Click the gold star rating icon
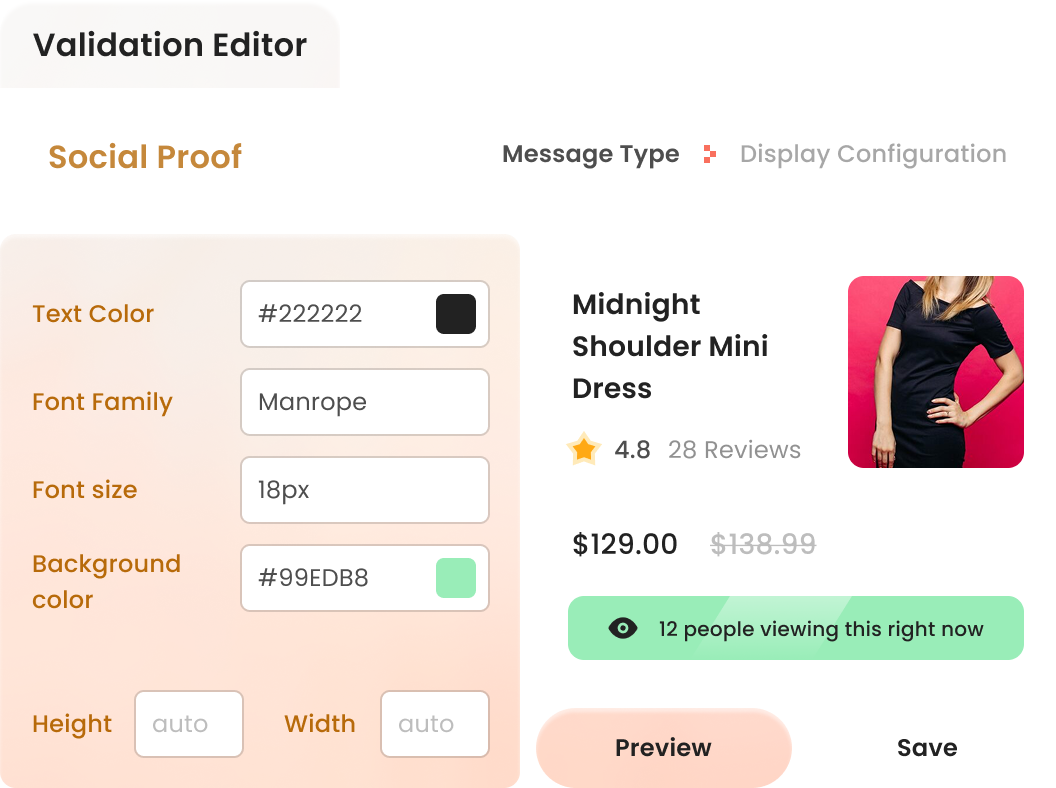 click(583, 450)
